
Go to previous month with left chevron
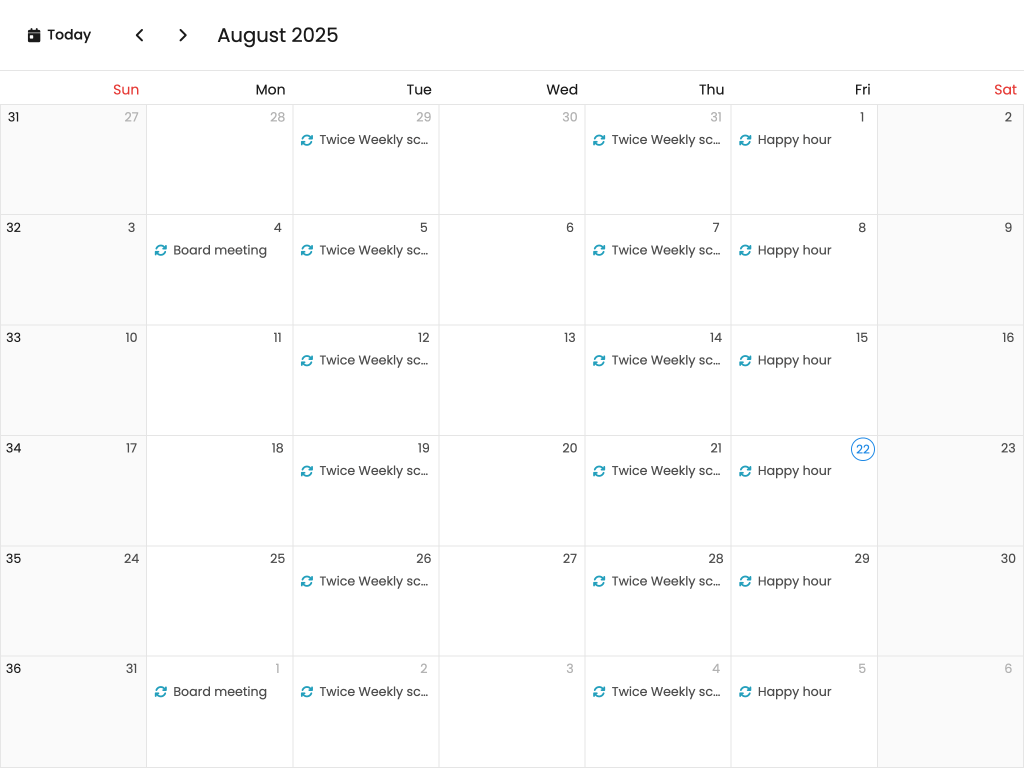point(140,36)
